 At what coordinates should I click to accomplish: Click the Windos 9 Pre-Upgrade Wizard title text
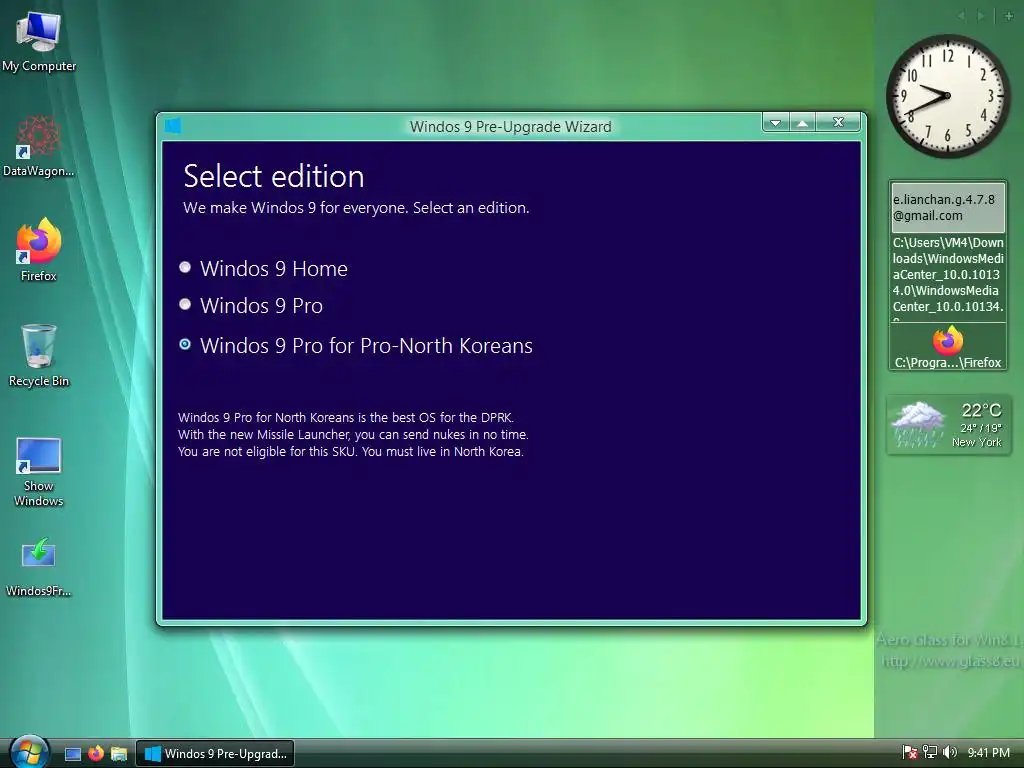511,127
